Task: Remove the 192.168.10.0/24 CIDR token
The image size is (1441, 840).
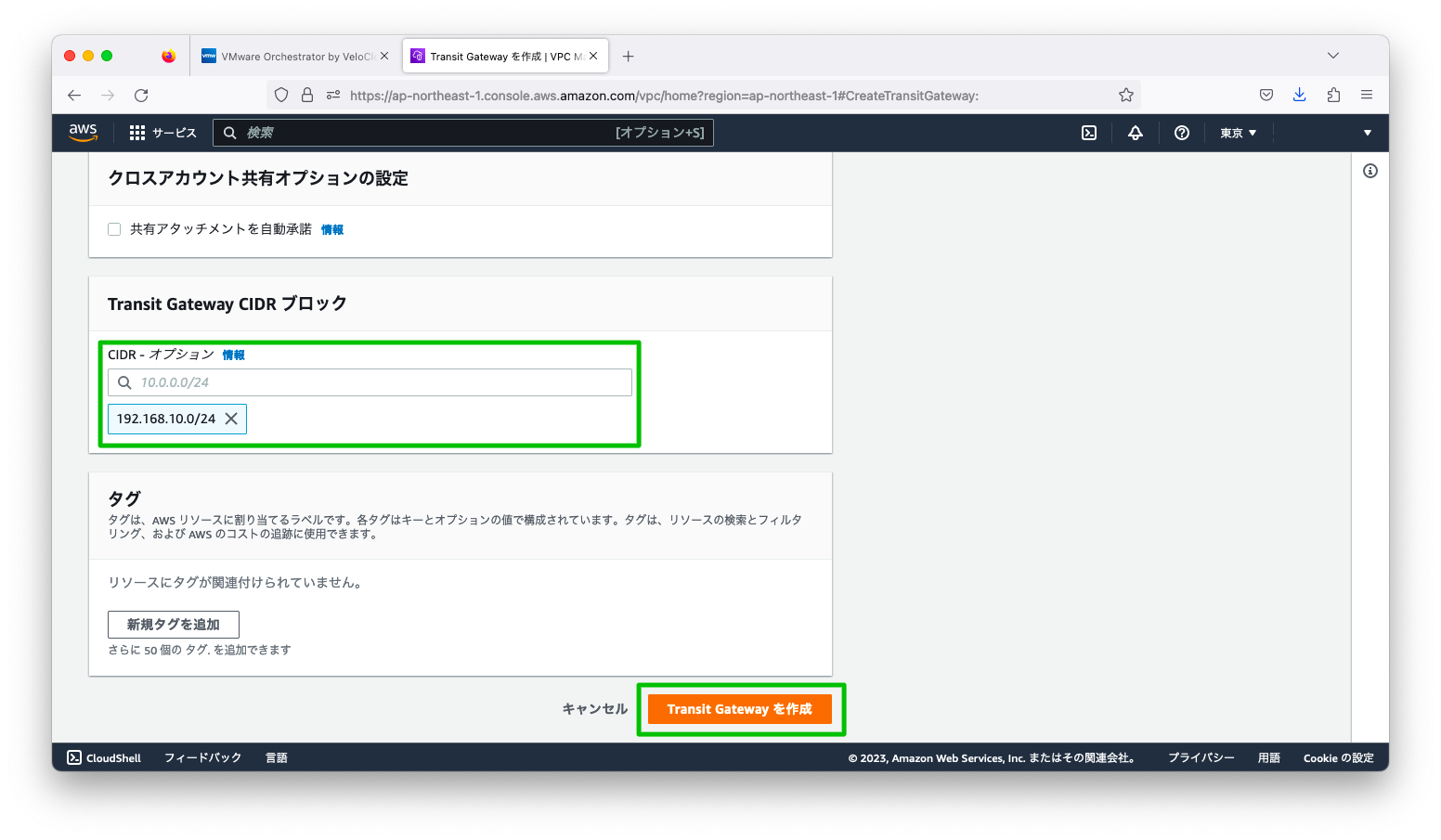Action: coord(231,419)
